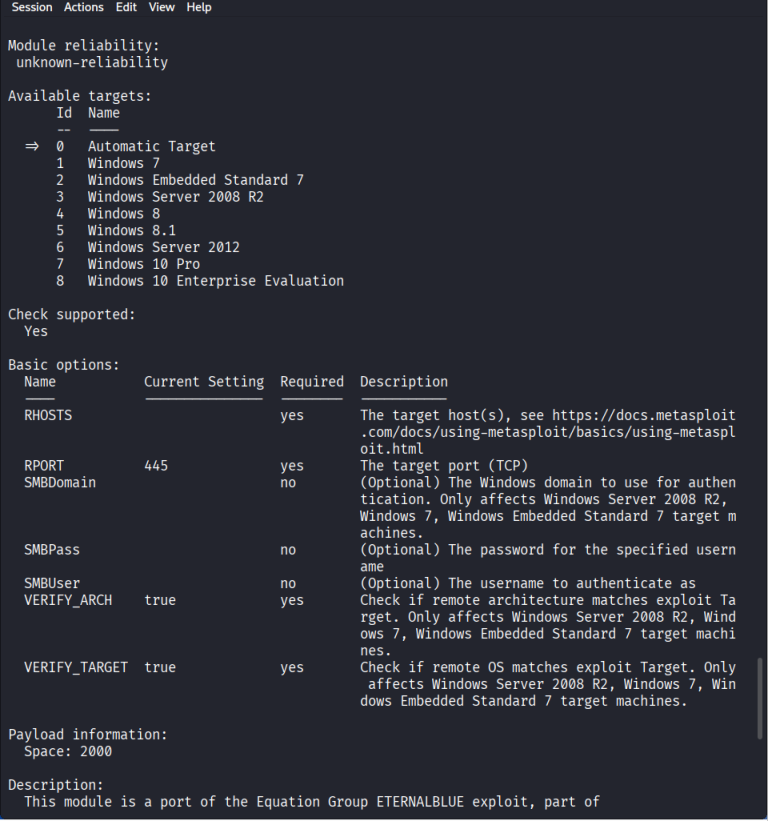Click the Windows Server 2008 R2 target

(175, 196)
